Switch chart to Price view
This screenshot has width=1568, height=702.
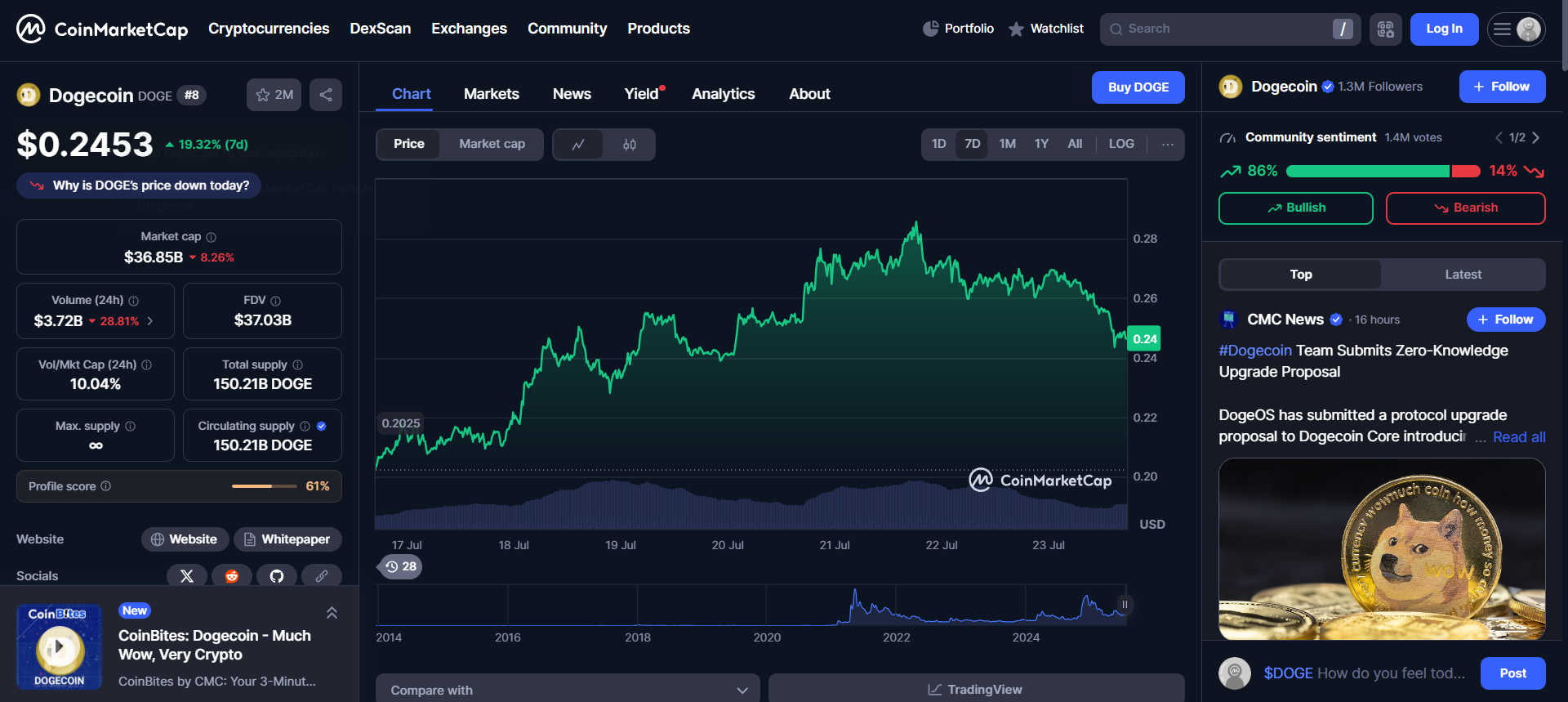pyautogui.click(x=408, y=144)
